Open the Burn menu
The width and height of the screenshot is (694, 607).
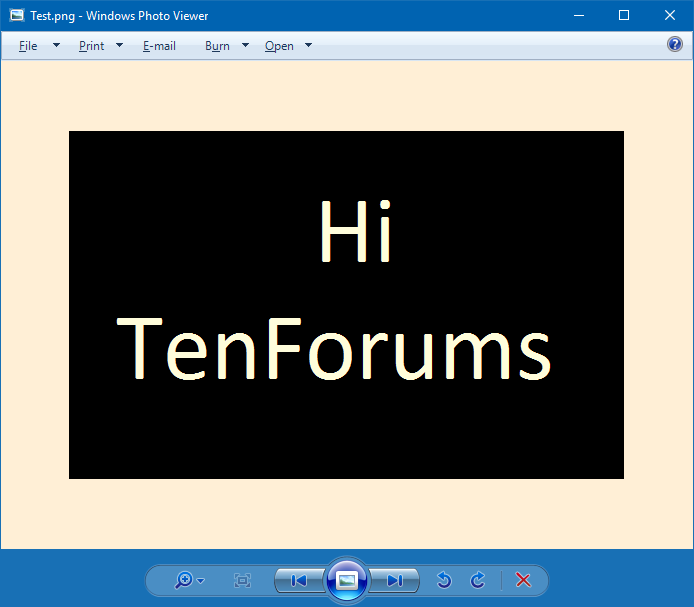[217, 46]
